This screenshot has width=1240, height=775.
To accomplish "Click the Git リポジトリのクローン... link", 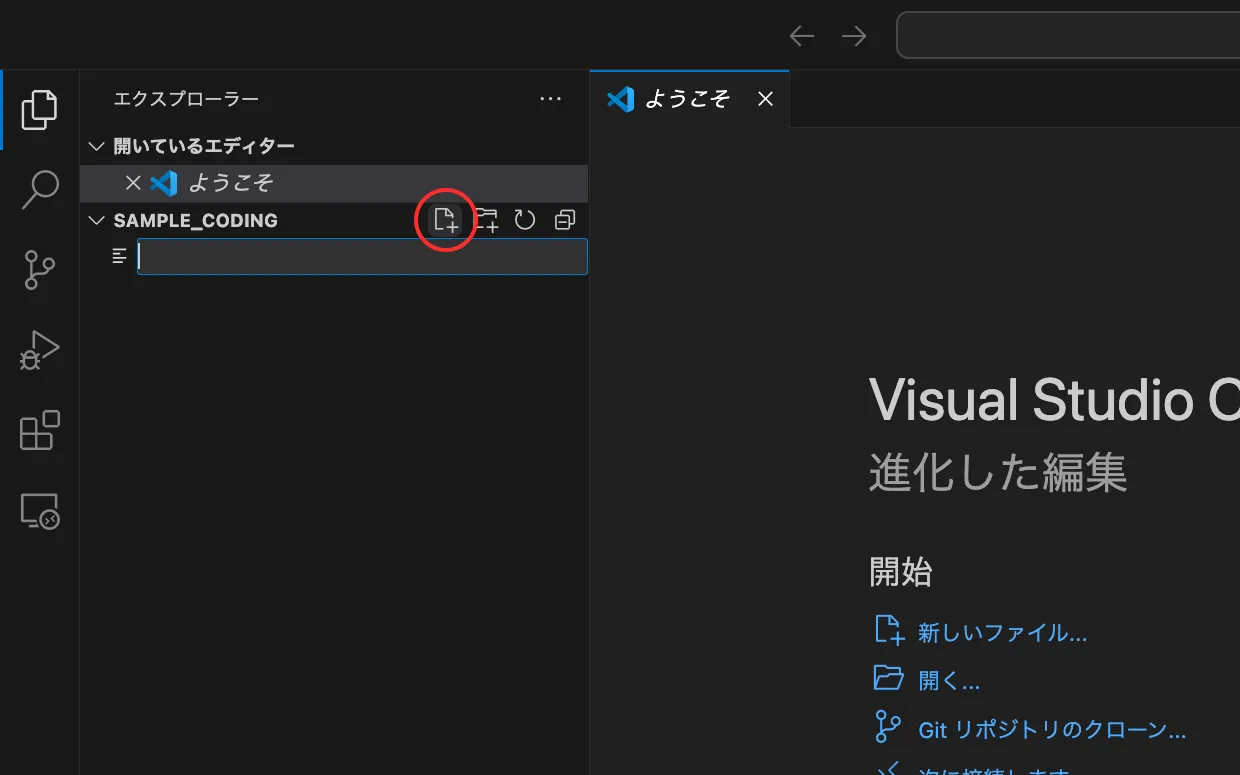I will (1052, 730).
